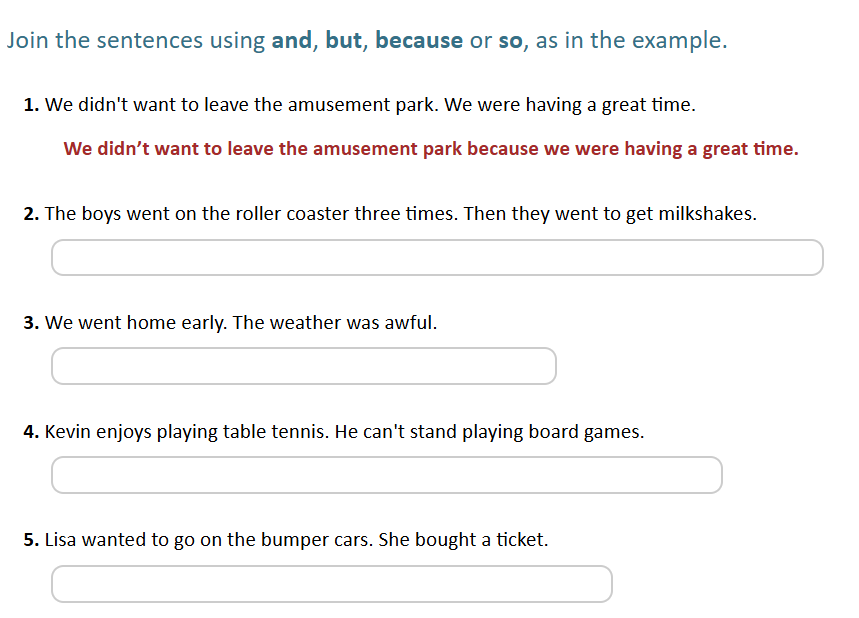Click the number label '2' beside its sentence
The image size is (859, 618).
29,213
